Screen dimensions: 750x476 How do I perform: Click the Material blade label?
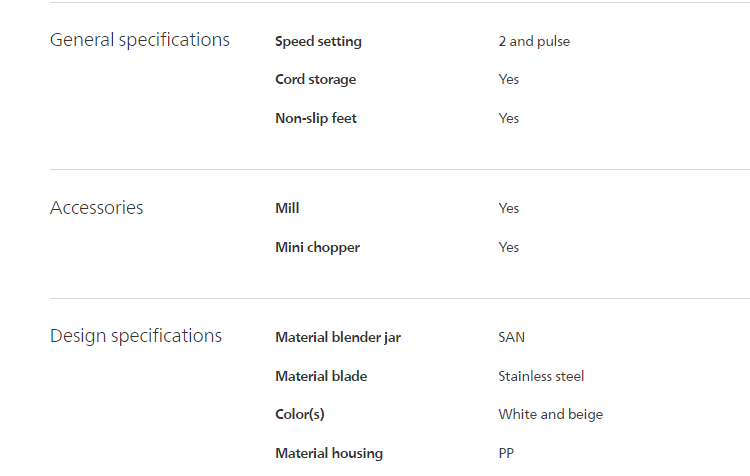click(x=321, y=376)
